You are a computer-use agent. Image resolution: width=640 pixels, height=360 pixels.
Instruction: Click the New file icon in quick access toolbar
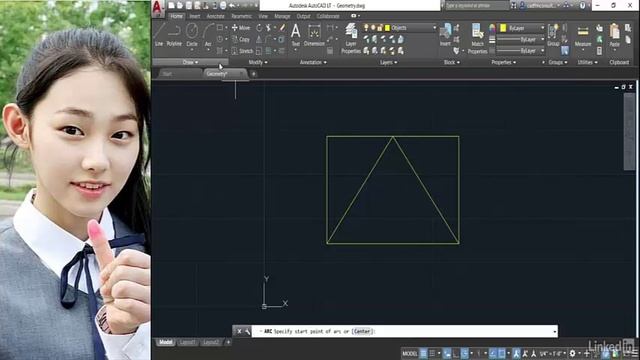(x=171, y=5)
